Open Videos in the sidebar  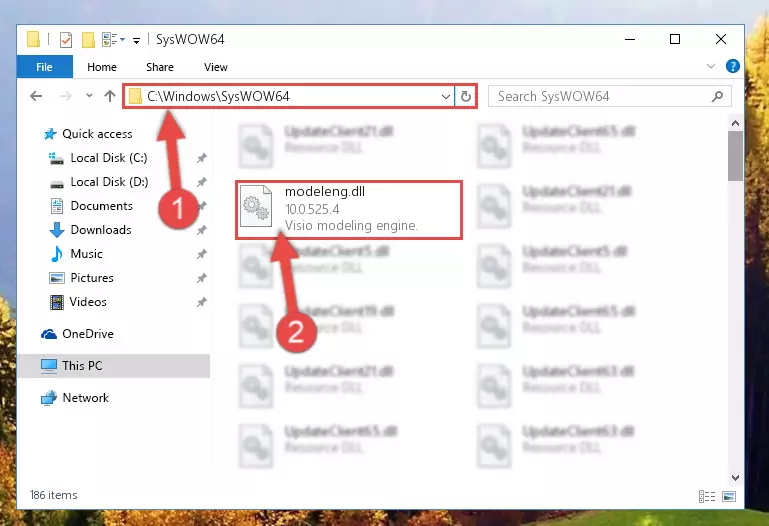click(78, 302)
